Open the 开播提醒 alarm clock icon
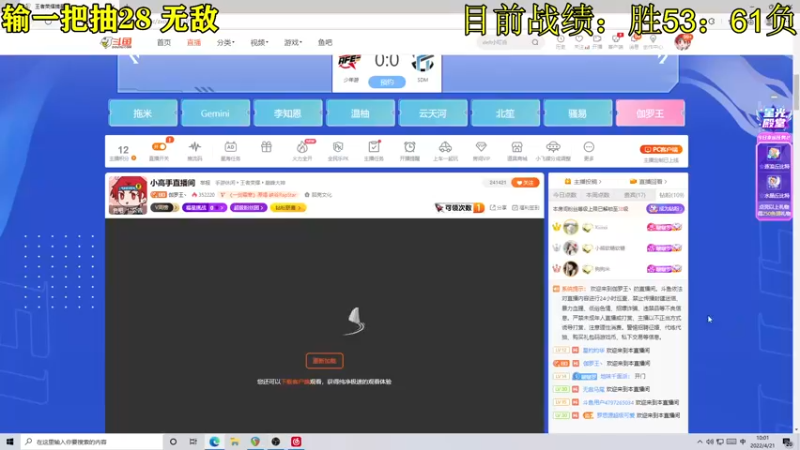 [410, 147]
